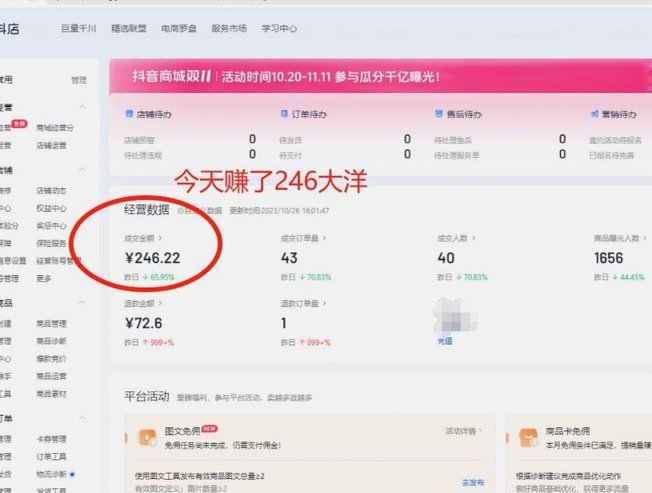Open 成交金额 metric details arrow
Image resolution: width=652 pixels, height=493 pixels.
point(160,238)
